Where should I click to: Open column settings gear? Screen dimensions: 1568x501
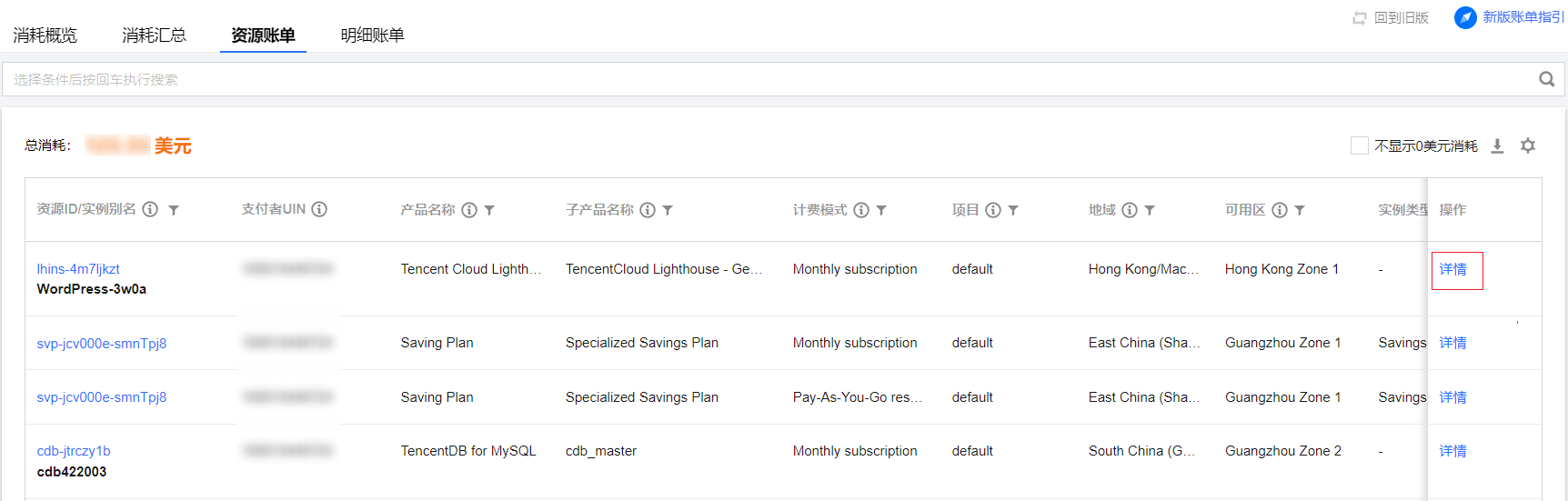point(1528,145)
